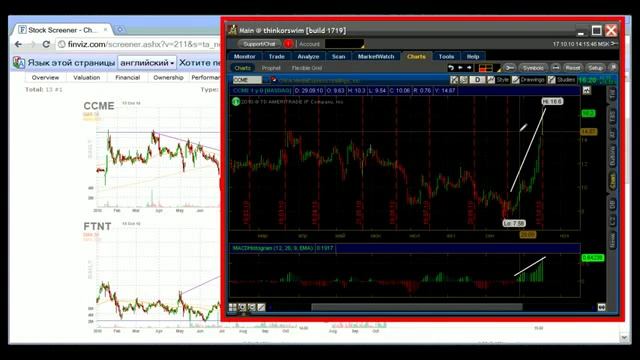Click the highlighted Chart gadget in right sidebar

(x=612, y=181)
